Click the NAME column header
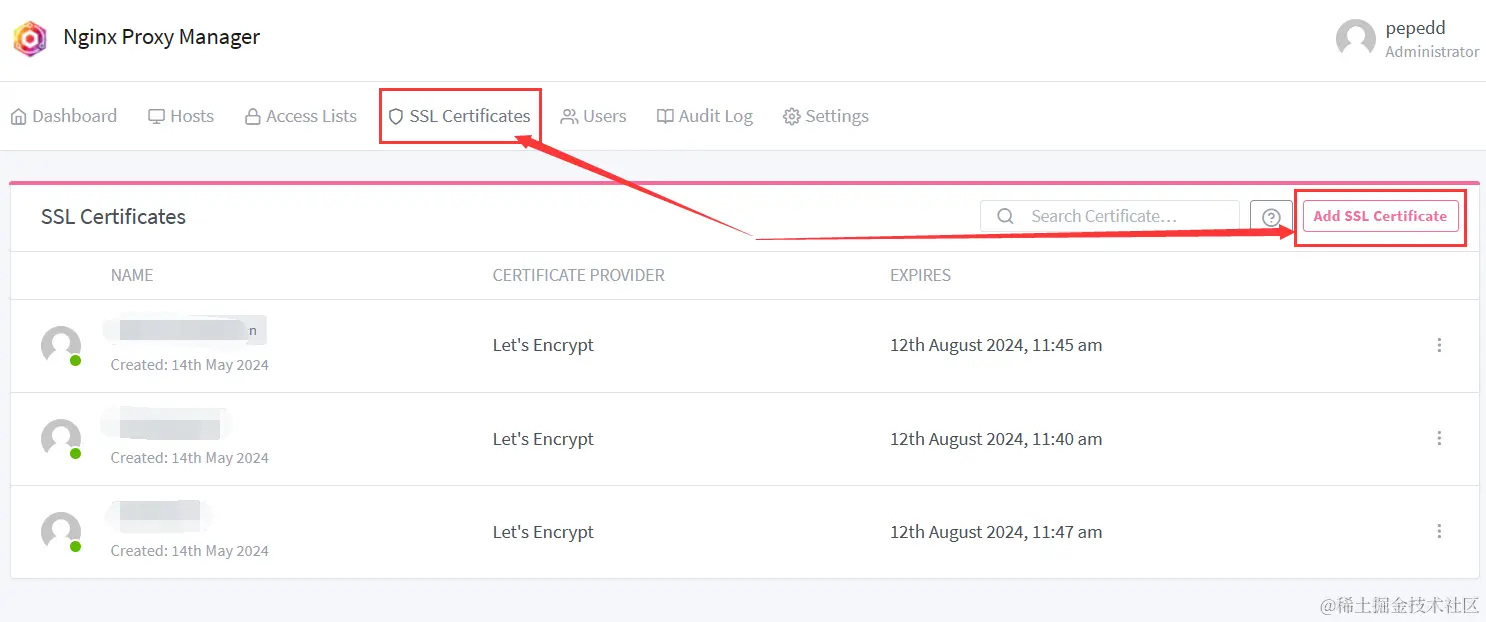The image size is (1486, 622). pos(132,275)
